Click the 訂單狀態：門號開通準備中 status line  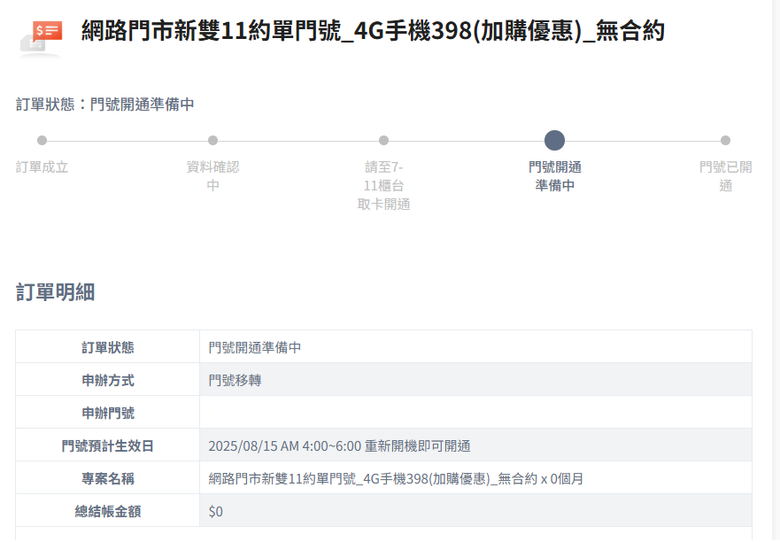pos(105,104)
